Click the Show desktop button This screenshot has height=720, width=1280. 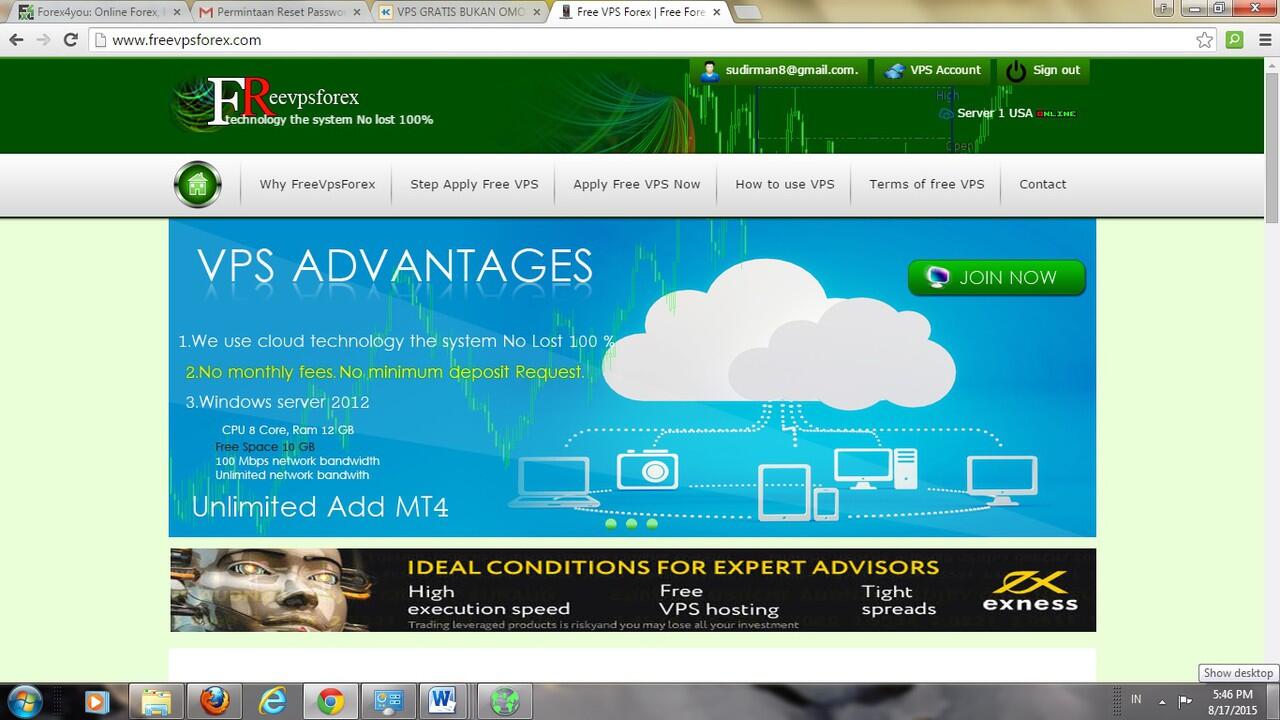[1272, 701]
